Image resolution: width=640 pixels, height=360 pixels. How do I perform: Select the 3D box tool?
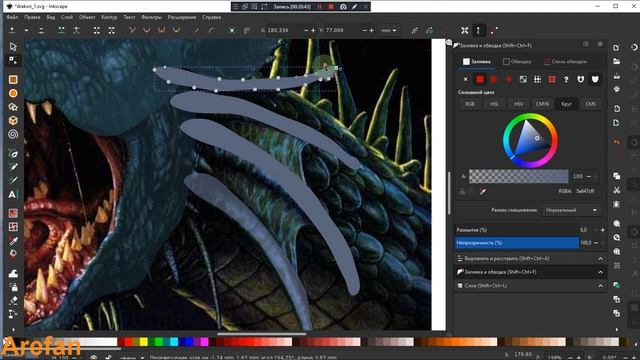click(13, 120)
